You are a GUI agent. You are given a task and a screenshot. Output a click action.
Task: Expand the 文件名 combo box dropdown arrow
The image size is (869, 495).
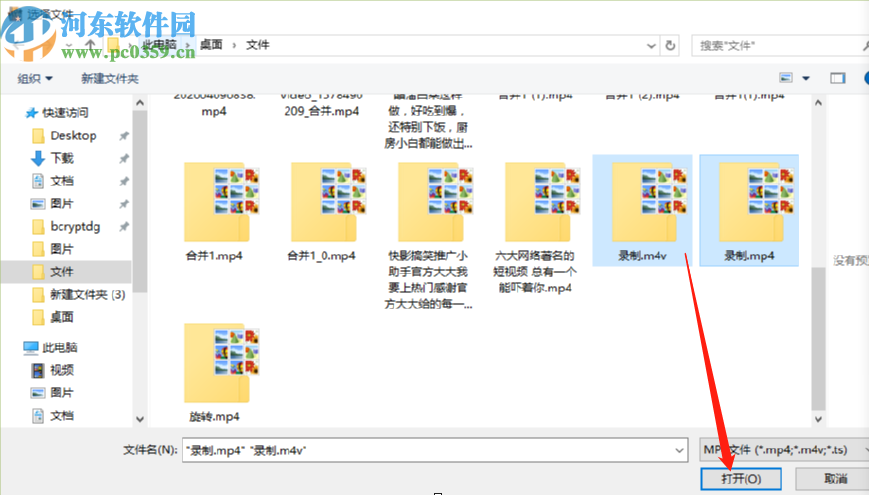click(679, 450)
